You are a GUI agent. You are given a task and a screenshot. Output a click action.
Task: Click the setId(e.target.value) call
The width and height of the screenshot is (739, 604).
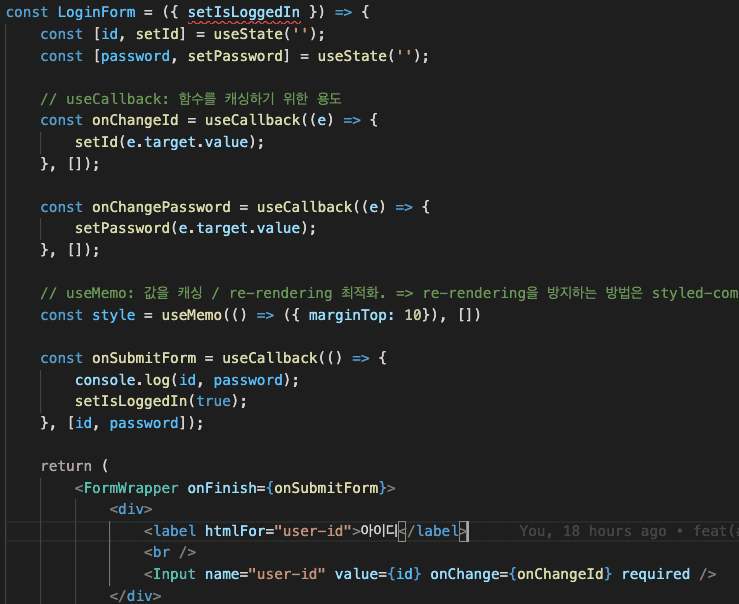[x=170, y=142]
